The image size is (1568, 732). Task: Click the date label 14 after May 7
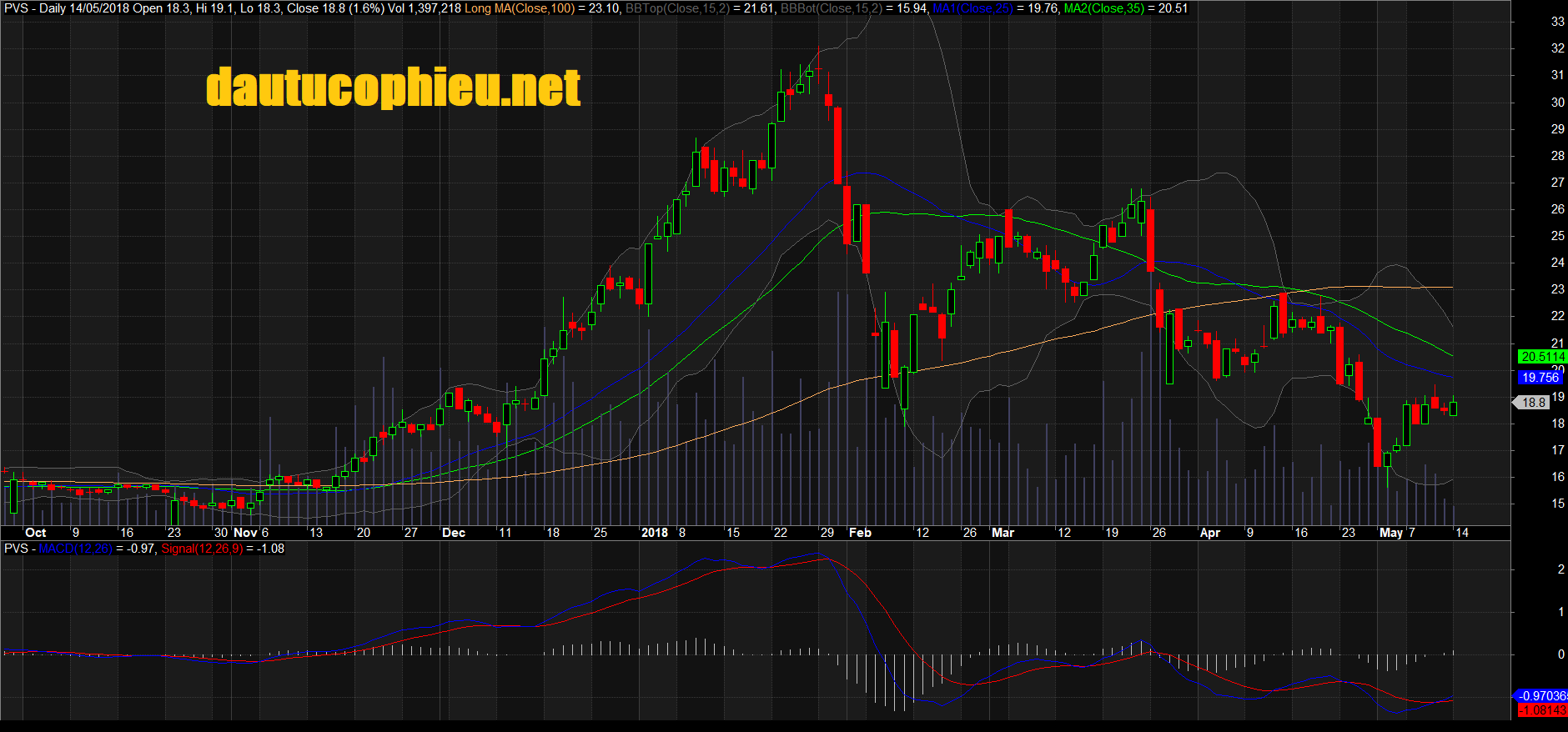pos(1461,533)
